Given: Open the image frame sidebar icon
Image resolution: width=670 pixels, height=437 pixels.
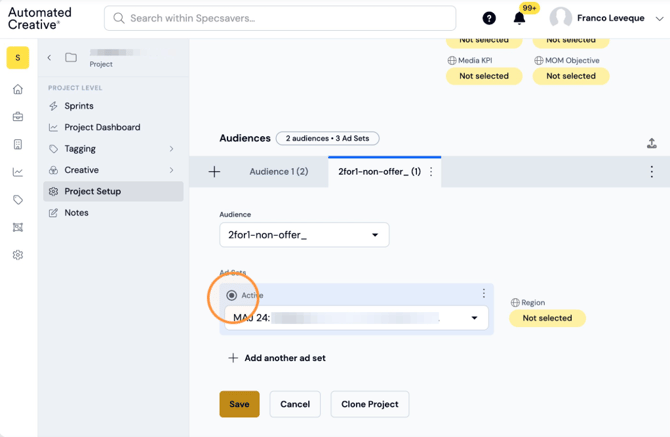Looking at the screenshot, I should tap(18, 227).
